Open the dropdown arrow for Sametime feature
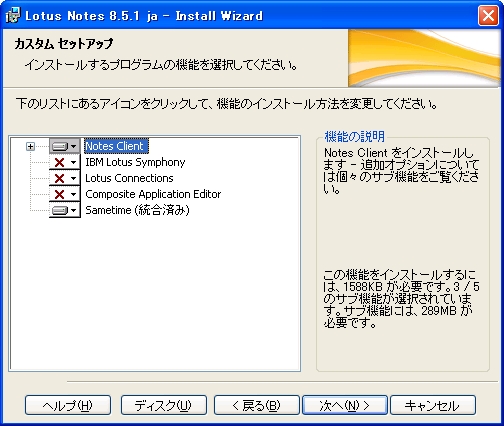The image size is (504, 426). click(74, 210)
